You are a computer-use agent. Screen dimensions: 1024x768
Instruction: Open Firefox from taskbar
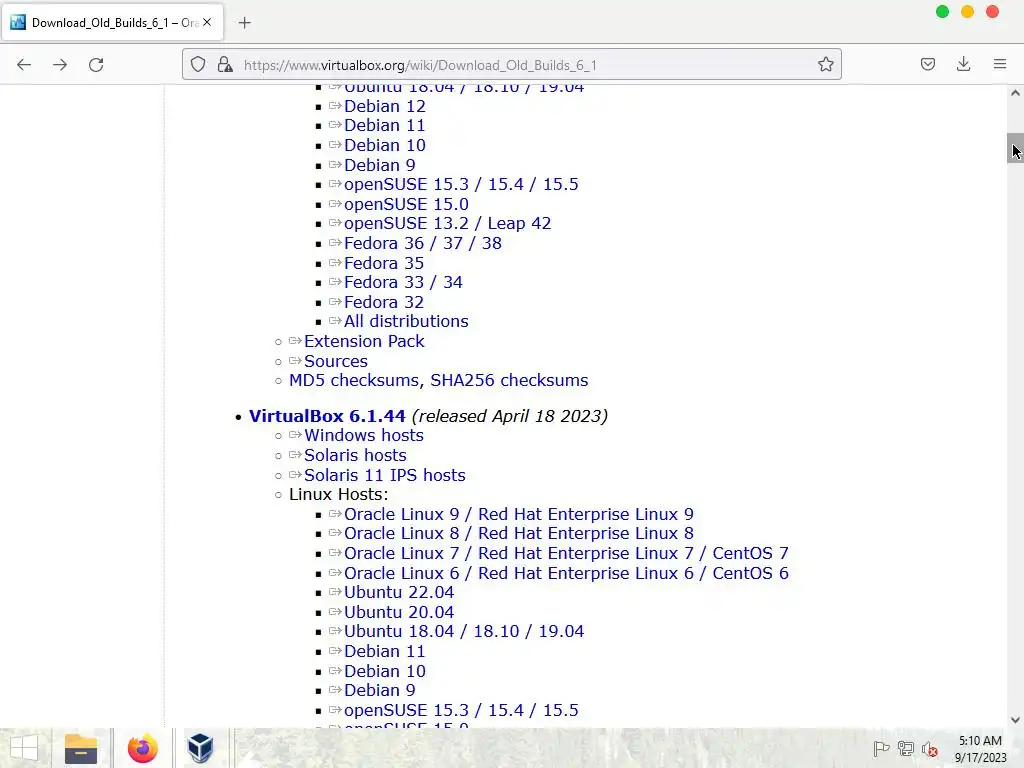point(142,748)
